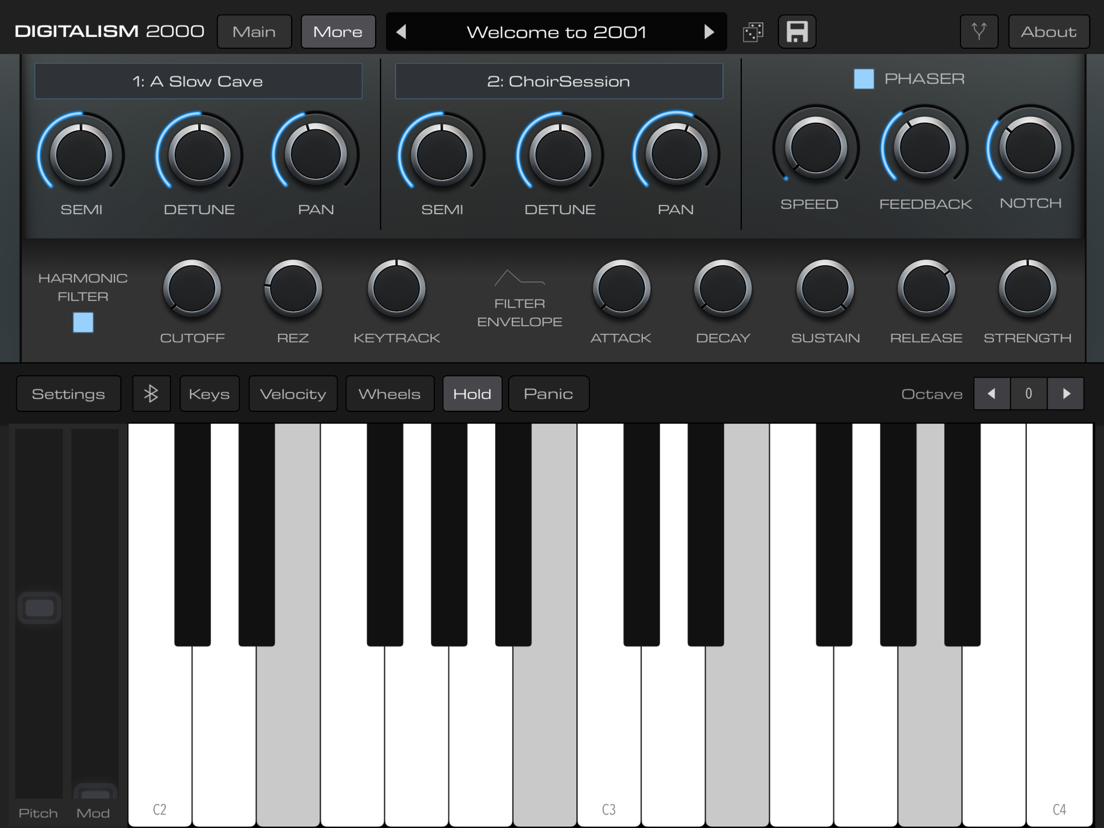This screenshot has height=828, width=1104.
Task: Open the Velocity options
Action: point(293,394)
